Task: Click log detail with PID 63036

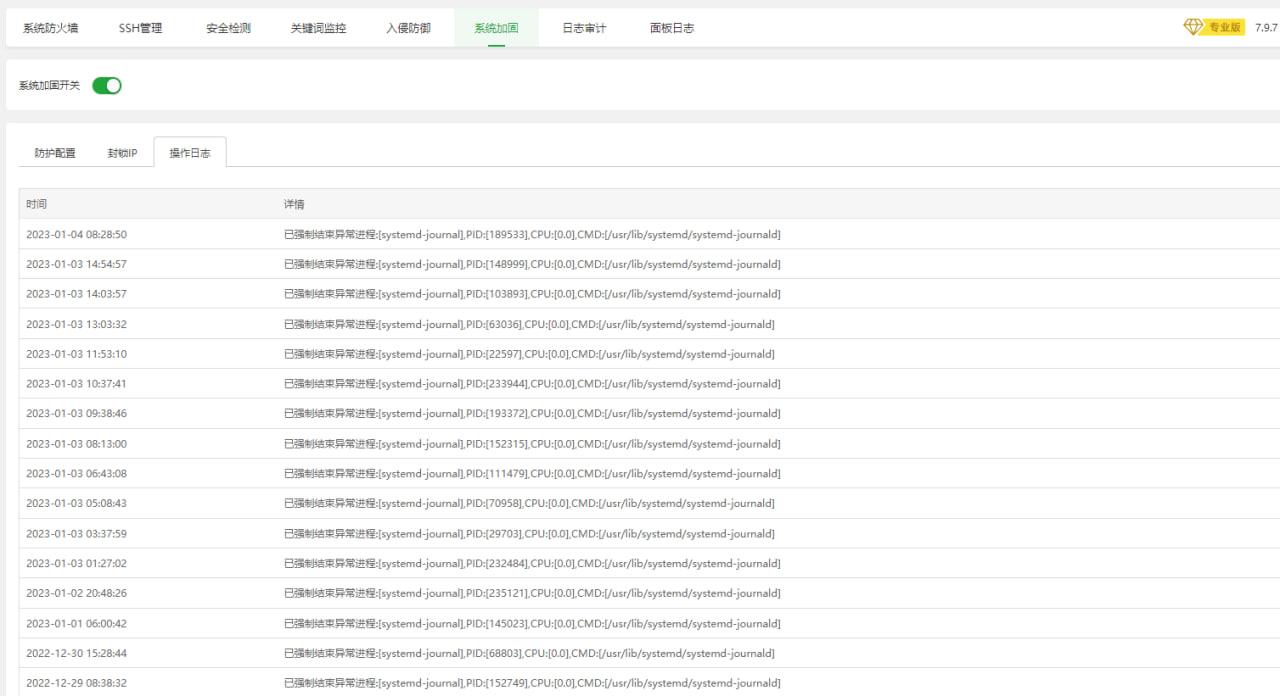Action: 529,325
